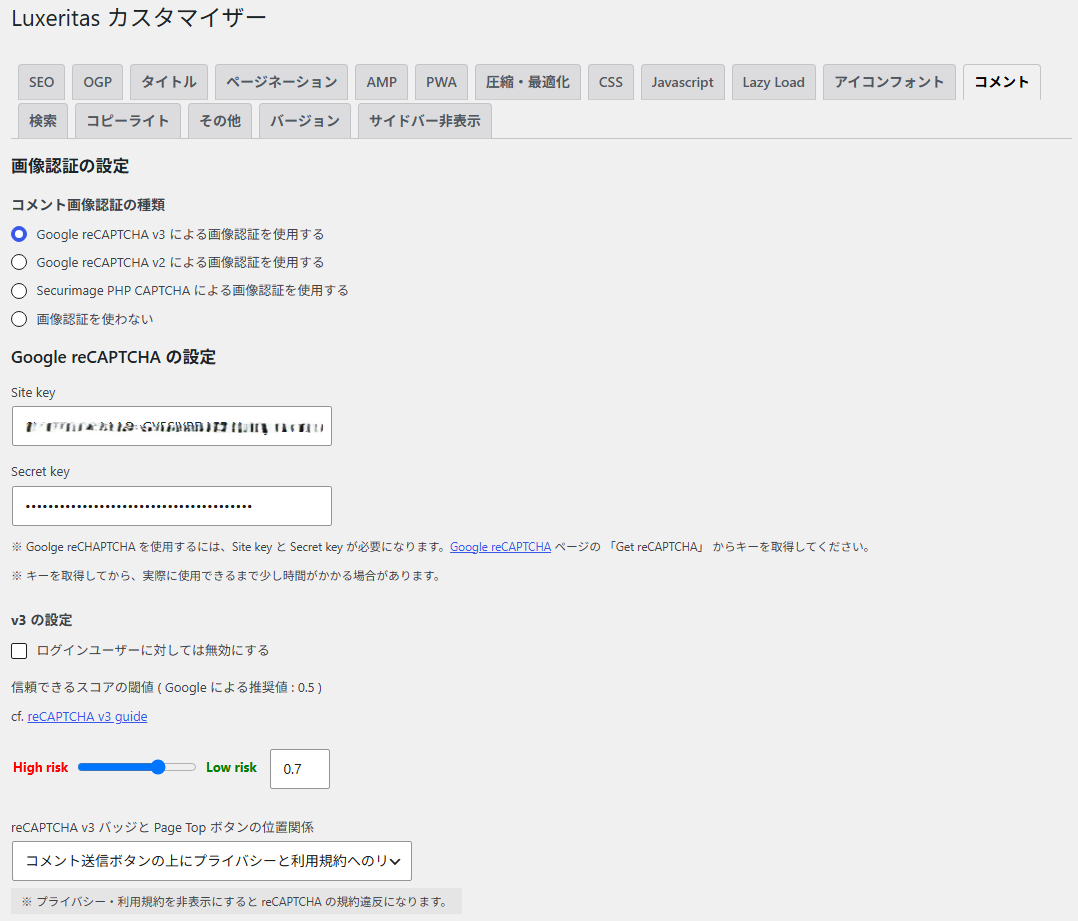Switch to the OGP tab
Viewport: 1078px width, 921px height.
click(x=98, y=82)
